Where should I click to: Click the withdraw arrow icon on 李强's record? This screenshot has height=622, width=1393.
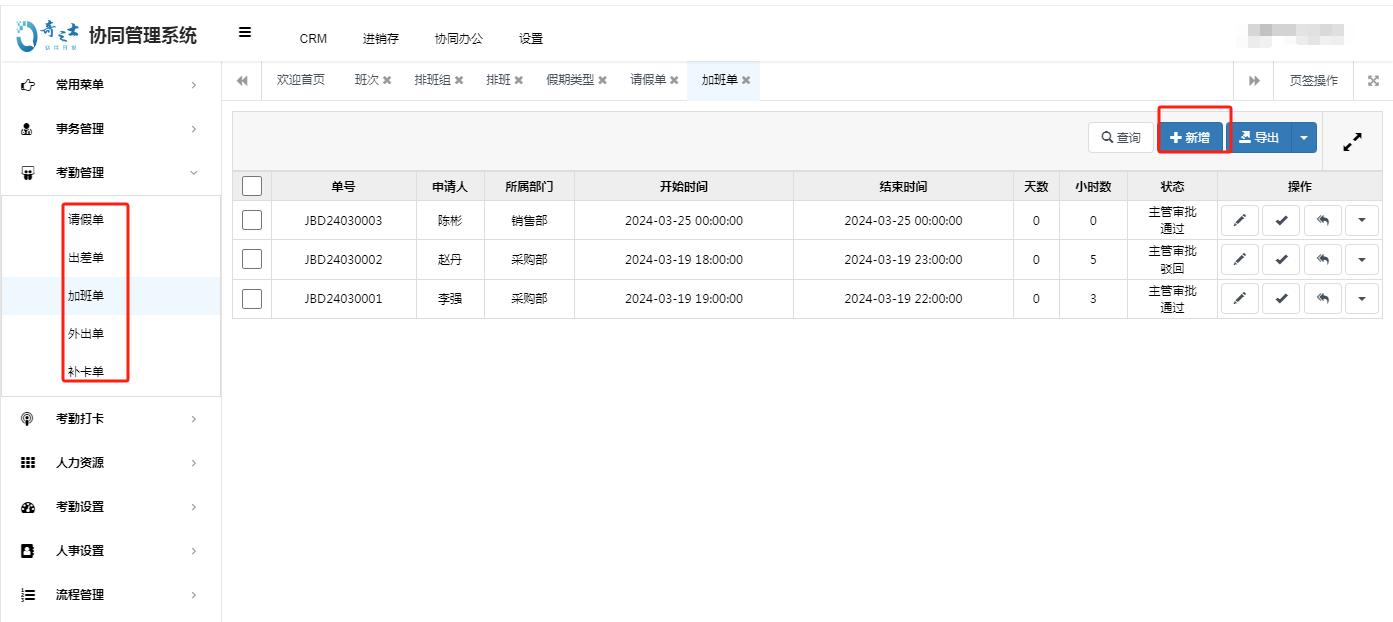pyautogui.click(x=1322, y=297)
